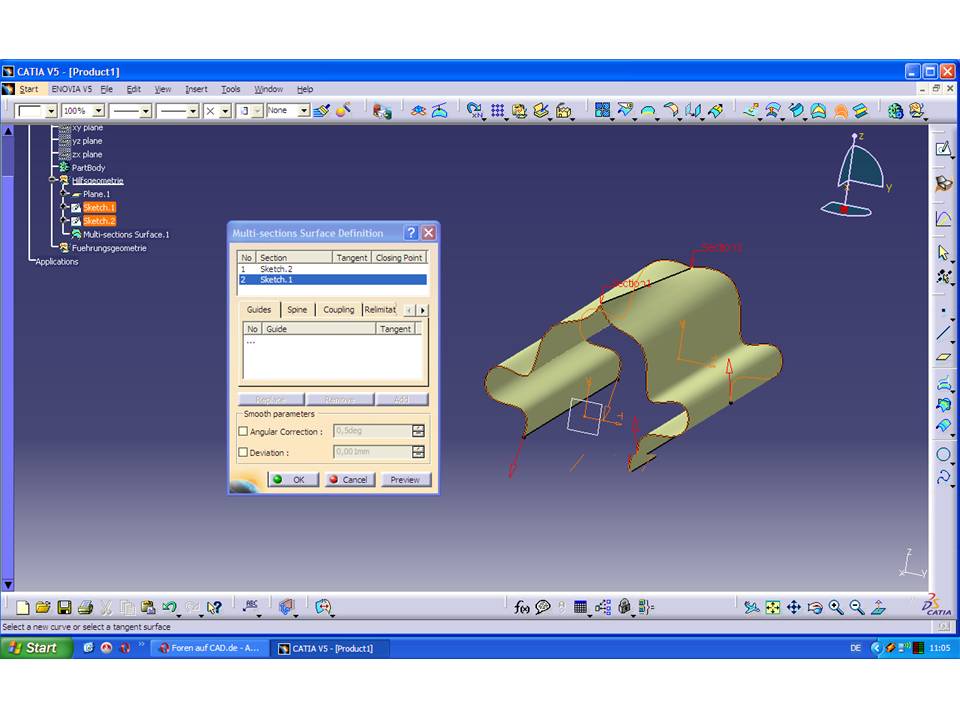Select Sketch.2 row in section list
The height and width of the screenshot is (720, 960).
point(332,269)
